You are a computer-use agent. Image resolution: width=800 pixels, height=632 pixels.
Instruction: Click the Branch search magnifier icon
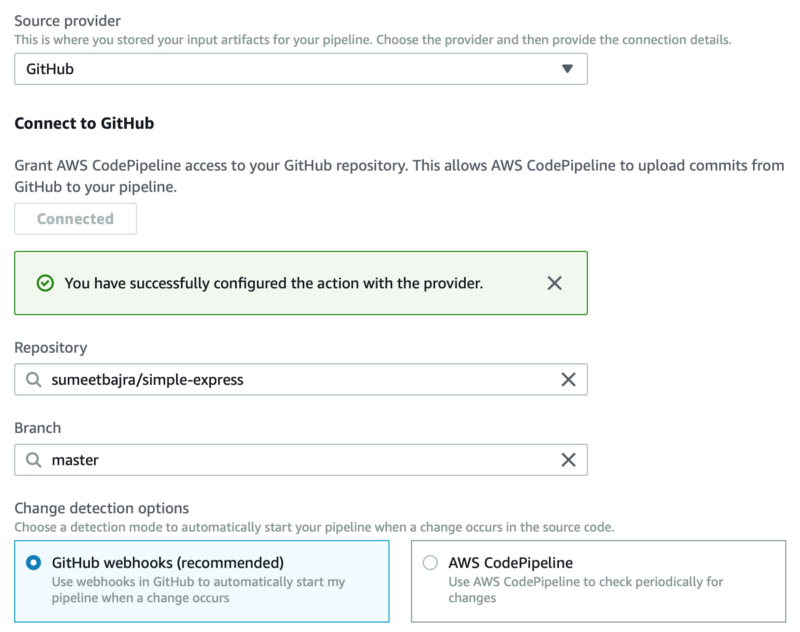click(x=34, y=460)
